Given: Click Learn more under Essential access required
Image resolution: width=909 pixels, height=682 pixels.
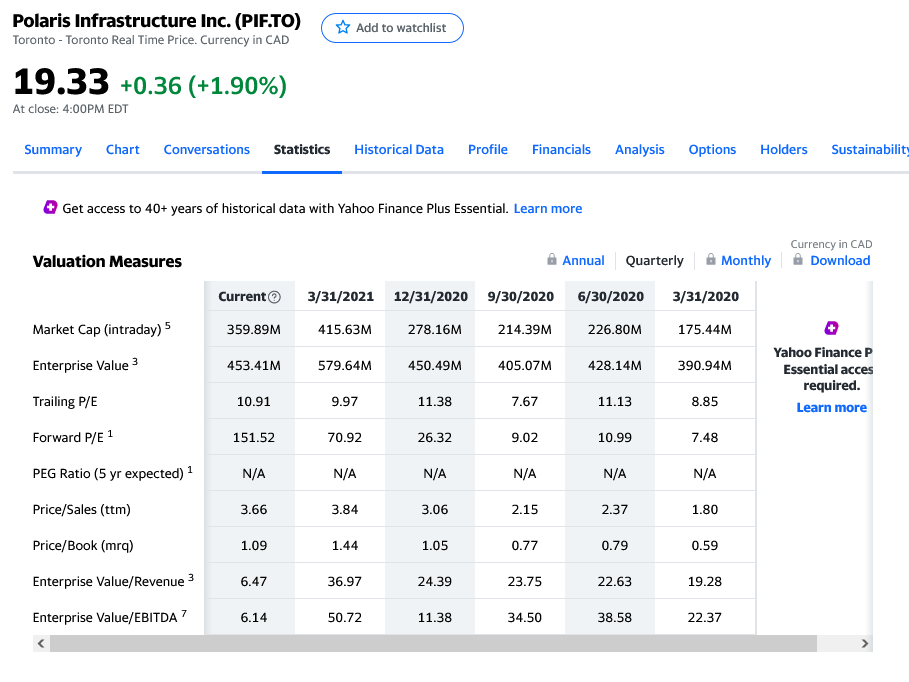Looking at the screenshot, I should [831, 408].
